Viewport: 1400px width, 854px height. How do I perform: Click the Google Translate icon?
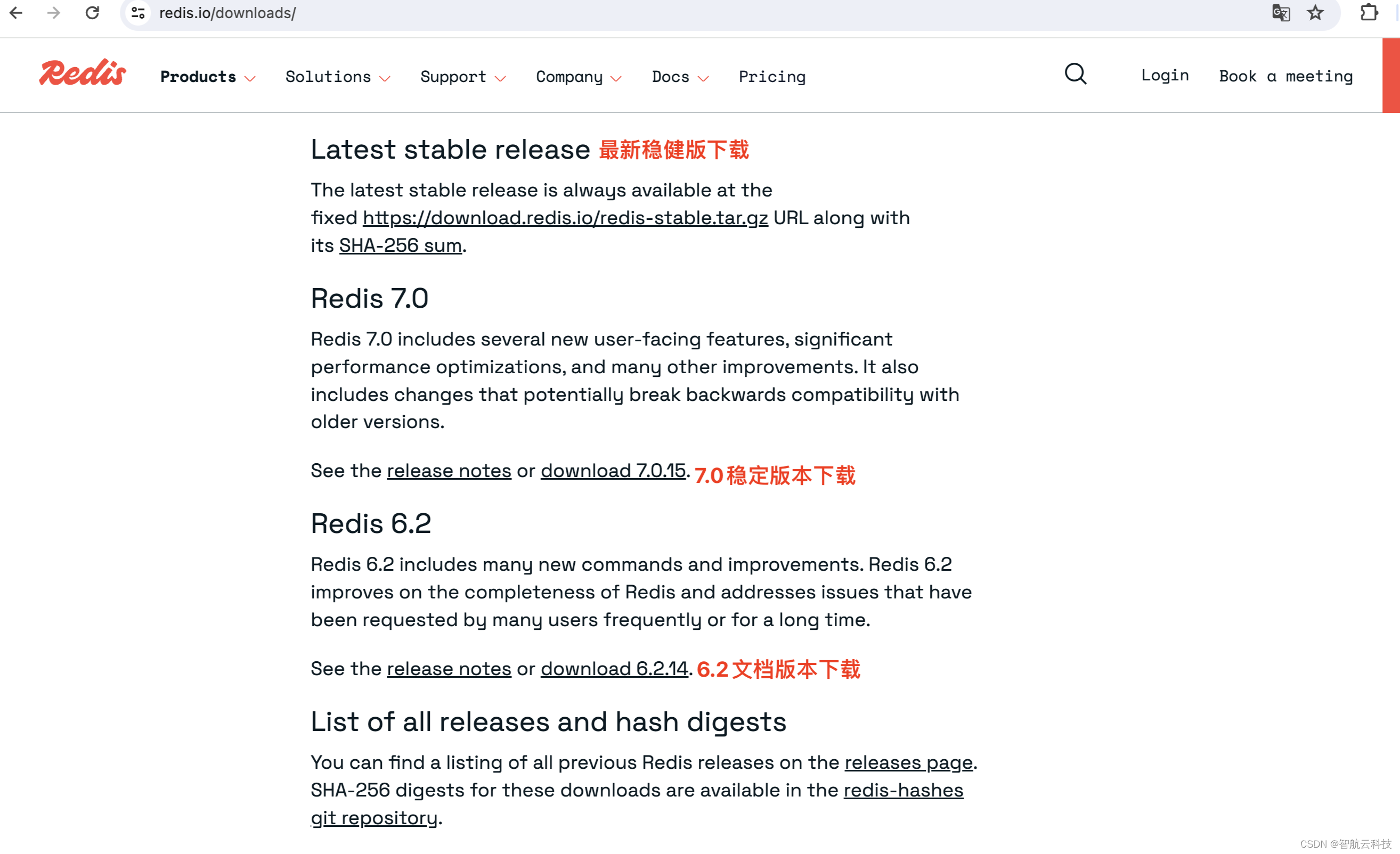[1281, 12]
